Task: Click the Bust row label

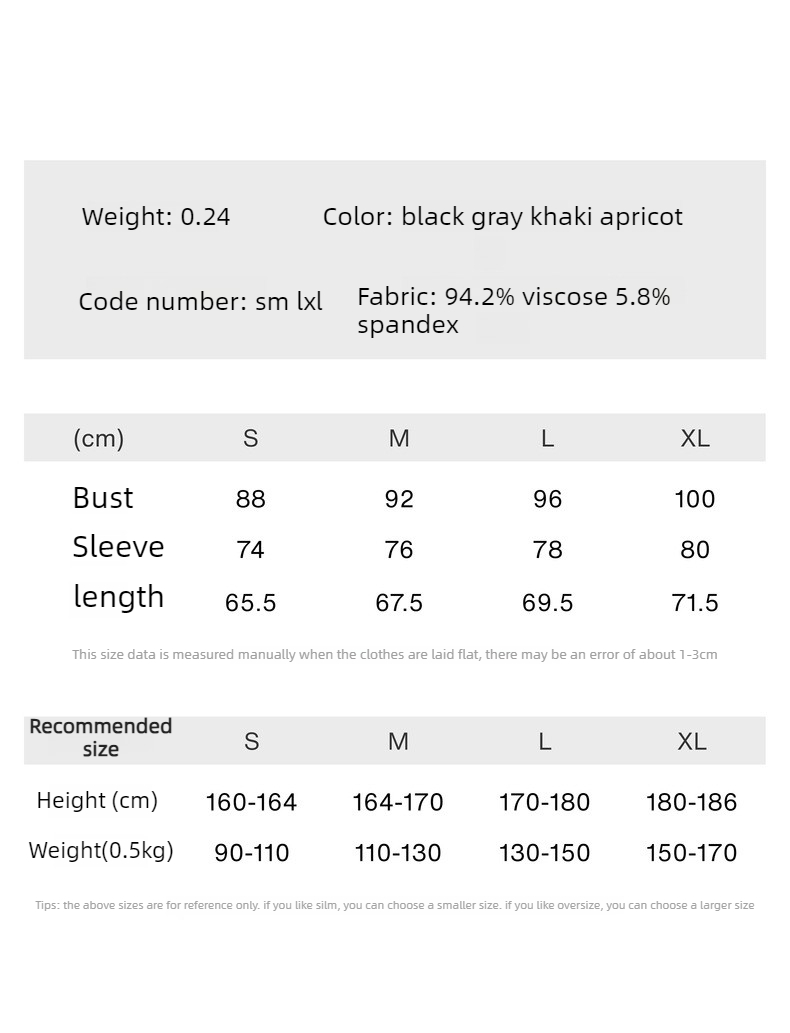Action: [103, 498]
